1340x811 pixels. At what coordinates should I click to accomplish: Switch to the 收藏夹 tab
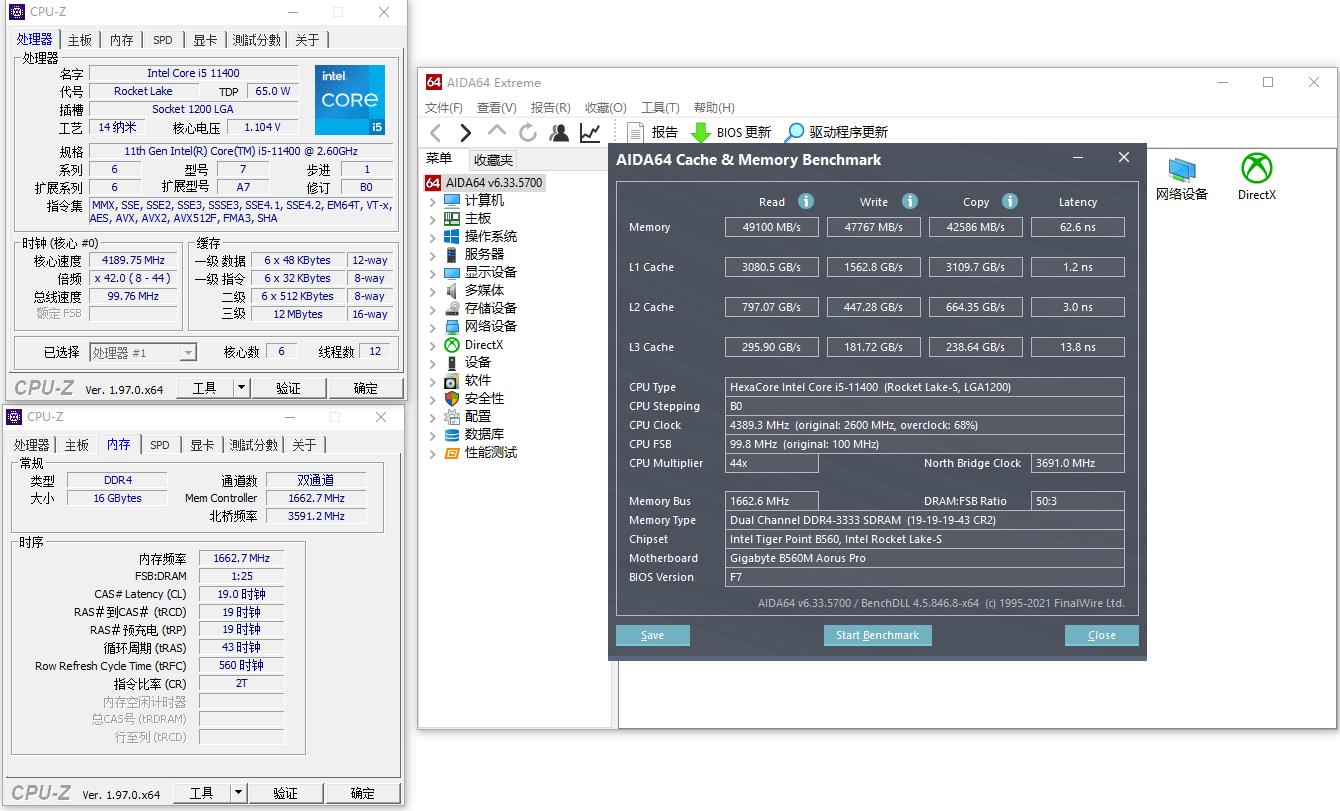493,160
